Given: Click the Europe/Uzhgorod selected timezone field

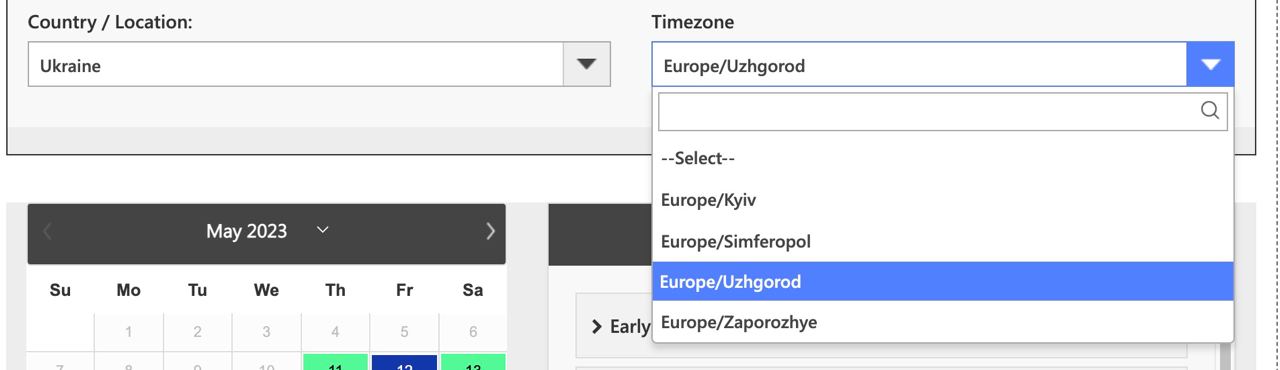Looking at the screenshot, I should [919, 65].
